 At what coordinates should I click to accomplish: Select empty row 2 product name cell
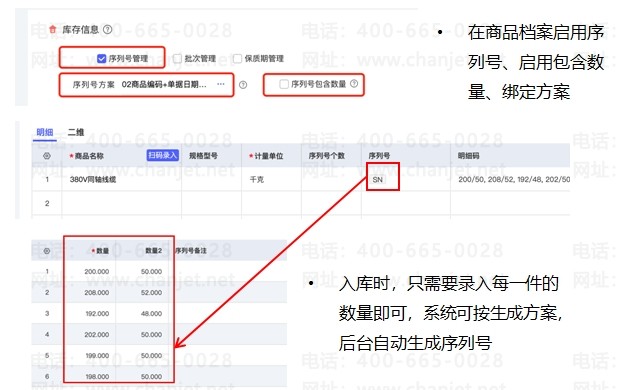click(121, 203)
